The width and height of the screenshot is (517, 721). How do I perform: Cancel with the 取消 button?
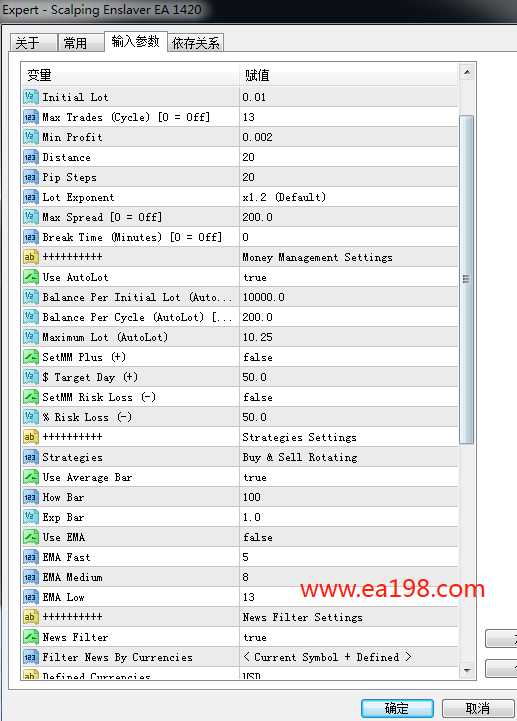coord(478,708)
